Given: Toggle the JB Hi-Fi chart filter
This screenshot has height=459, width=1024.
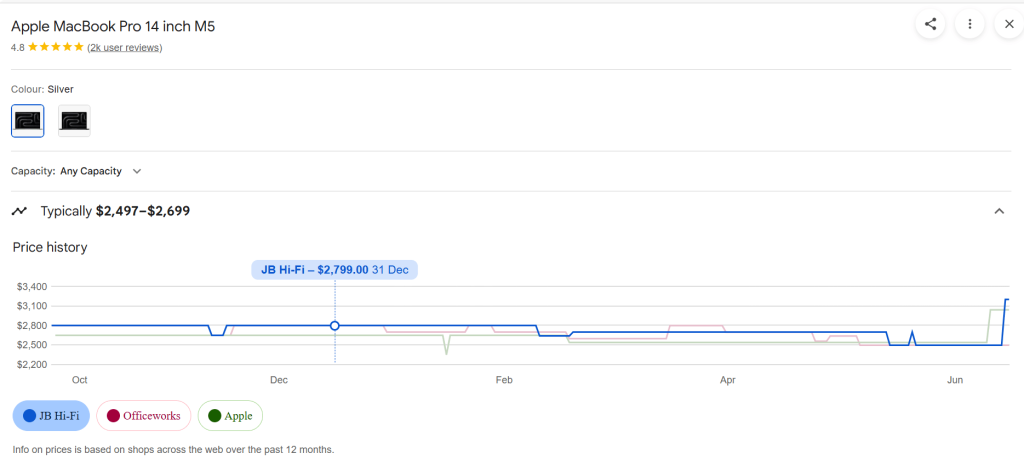Looking at the screenshot, I should (51, 416).
